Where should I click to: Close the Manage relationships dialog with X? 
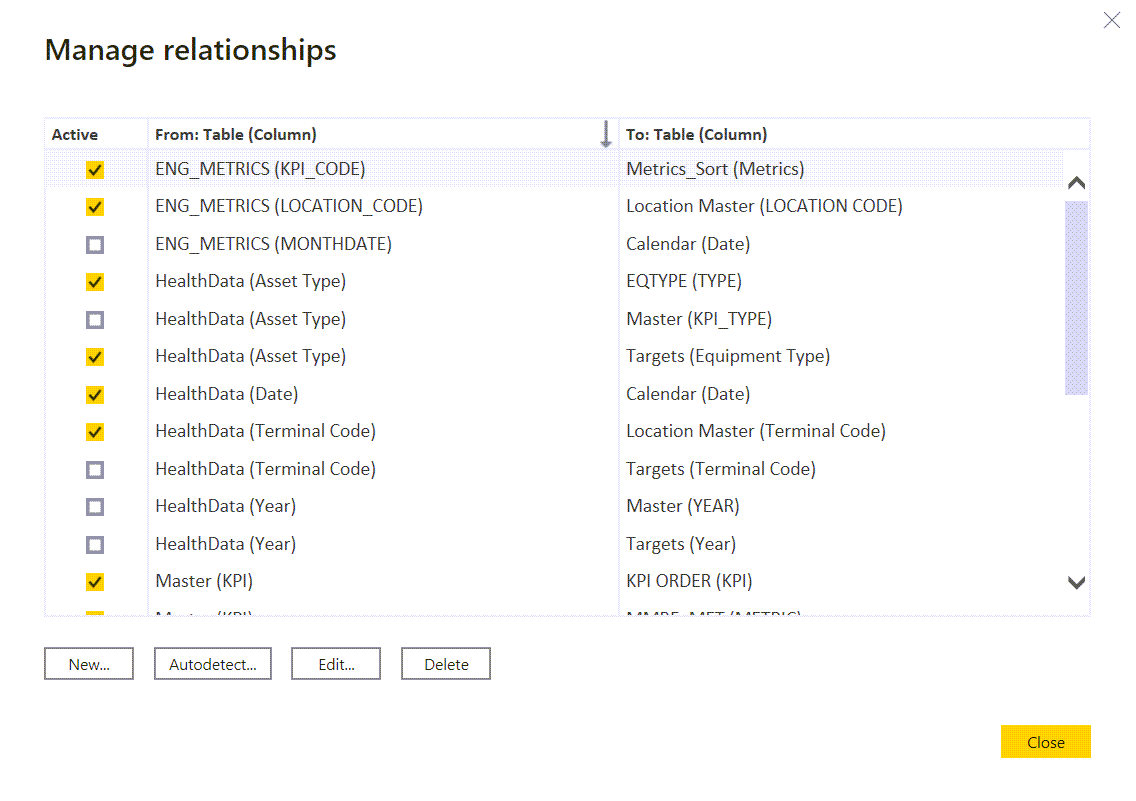tap(1111, 20)
